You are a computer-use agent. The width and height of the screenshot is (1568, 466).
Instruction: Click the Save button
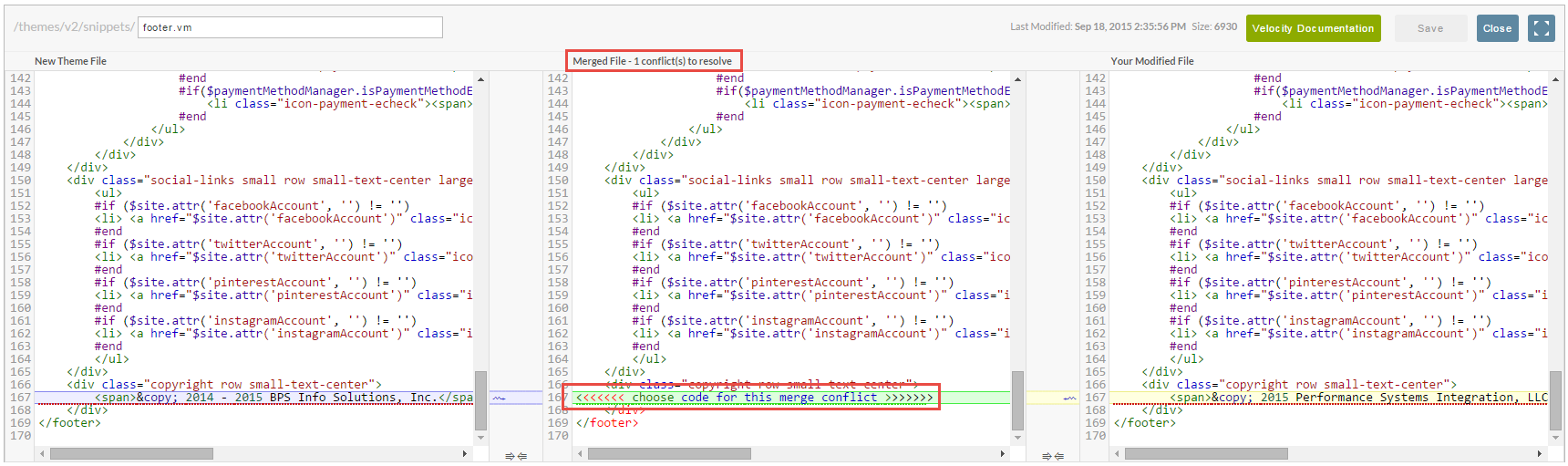pos(1430,28)
